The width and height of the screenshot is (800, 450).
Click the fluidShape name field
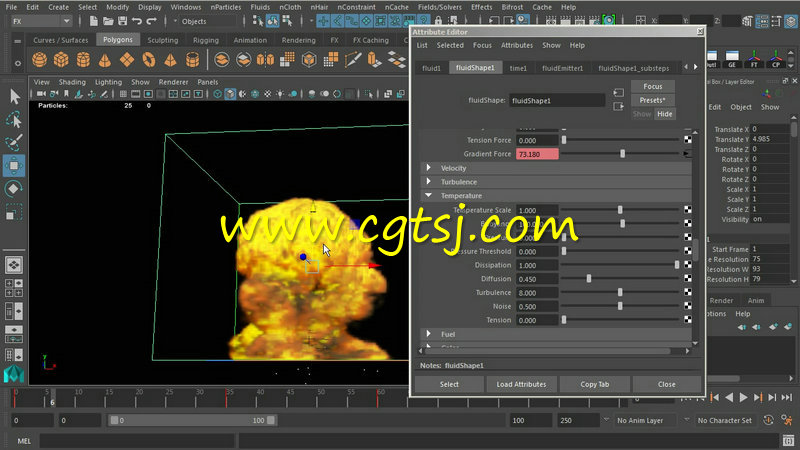tap(557, 101)
